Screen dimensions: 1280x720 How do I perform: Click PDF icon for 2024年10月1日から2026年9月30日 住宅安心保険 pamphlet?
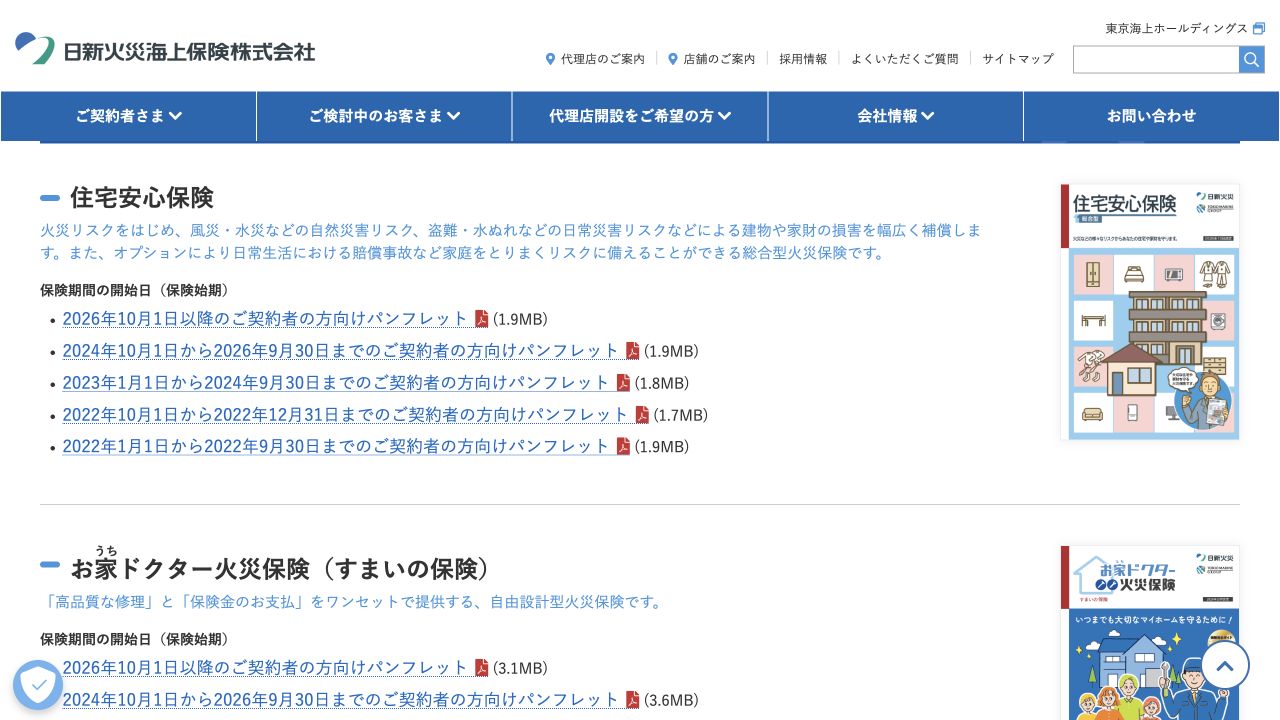pos(633,351)
